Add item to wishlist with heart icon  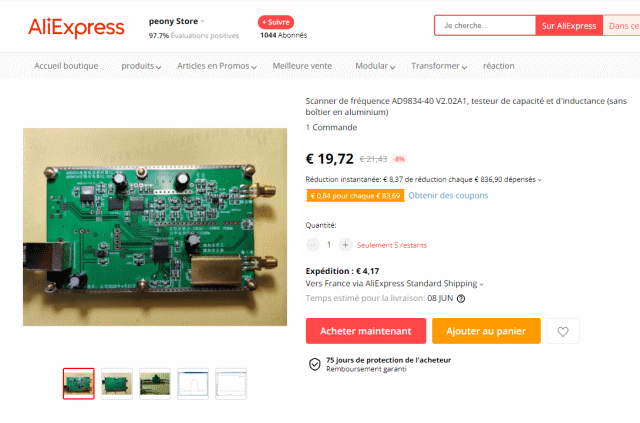tap(563, 331)
